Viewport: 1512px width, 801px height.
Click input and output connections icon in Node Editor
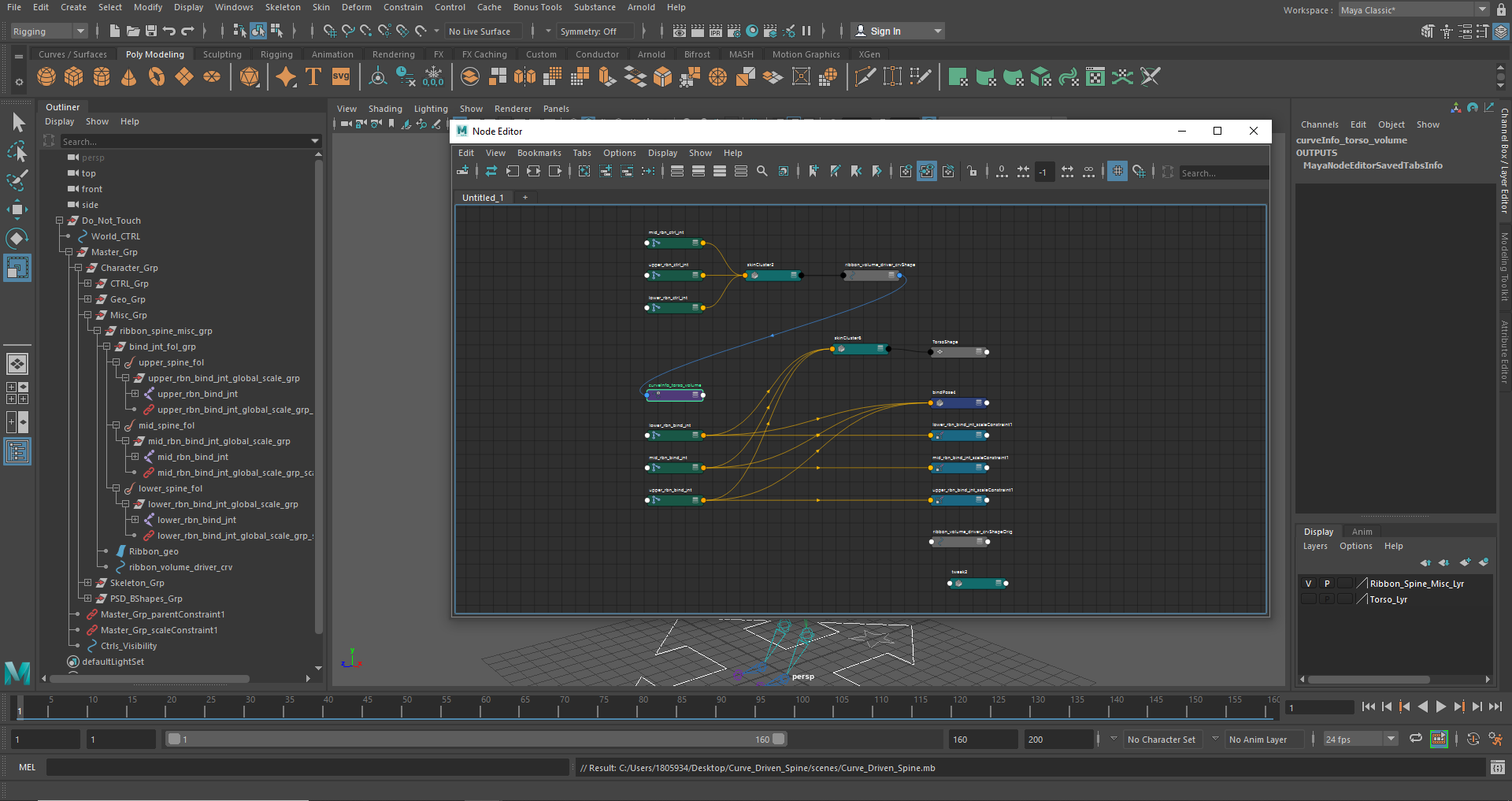point(533,171)
